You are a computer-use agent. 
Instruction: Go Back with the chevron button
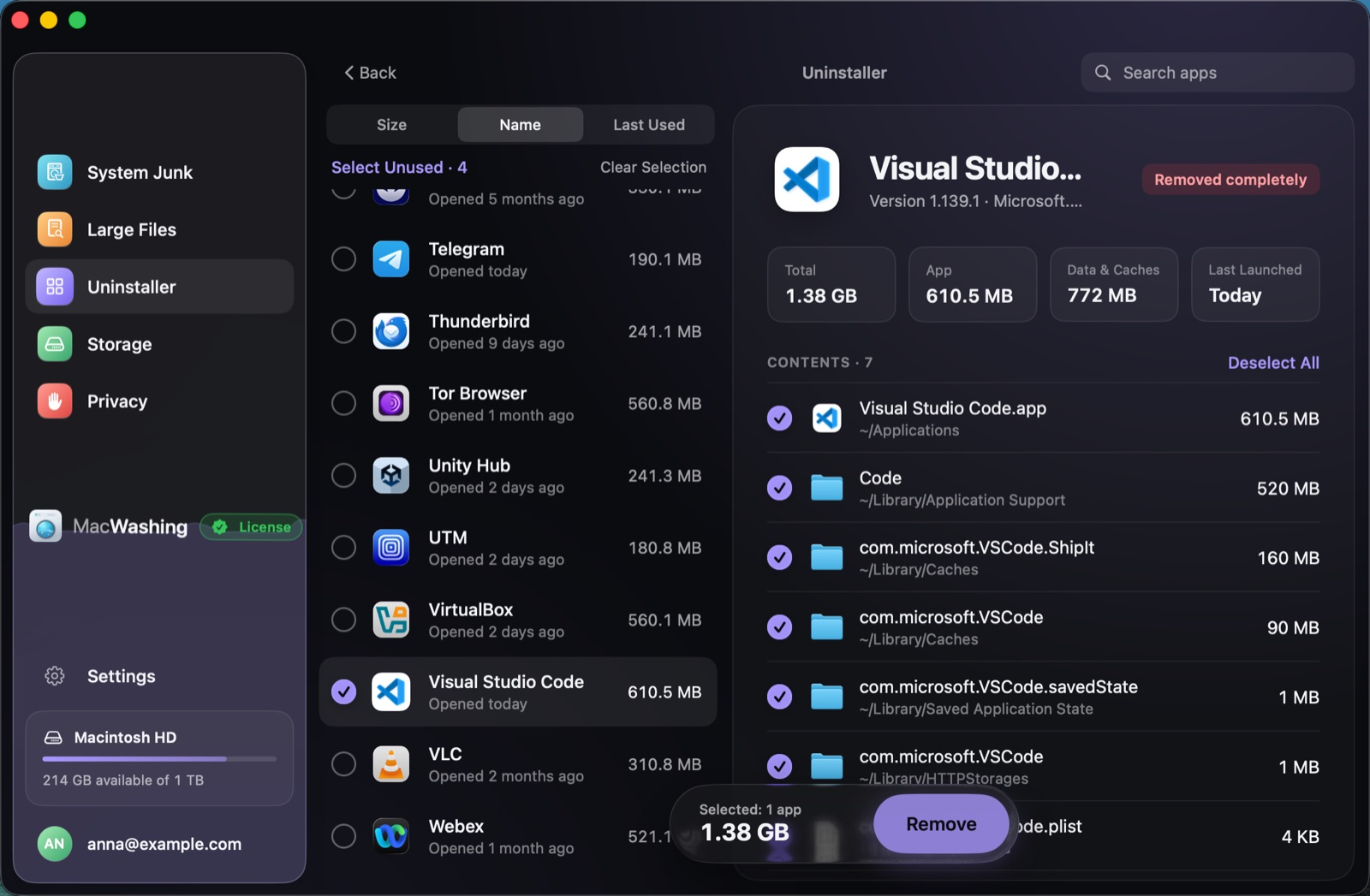[x=370, y=73]
